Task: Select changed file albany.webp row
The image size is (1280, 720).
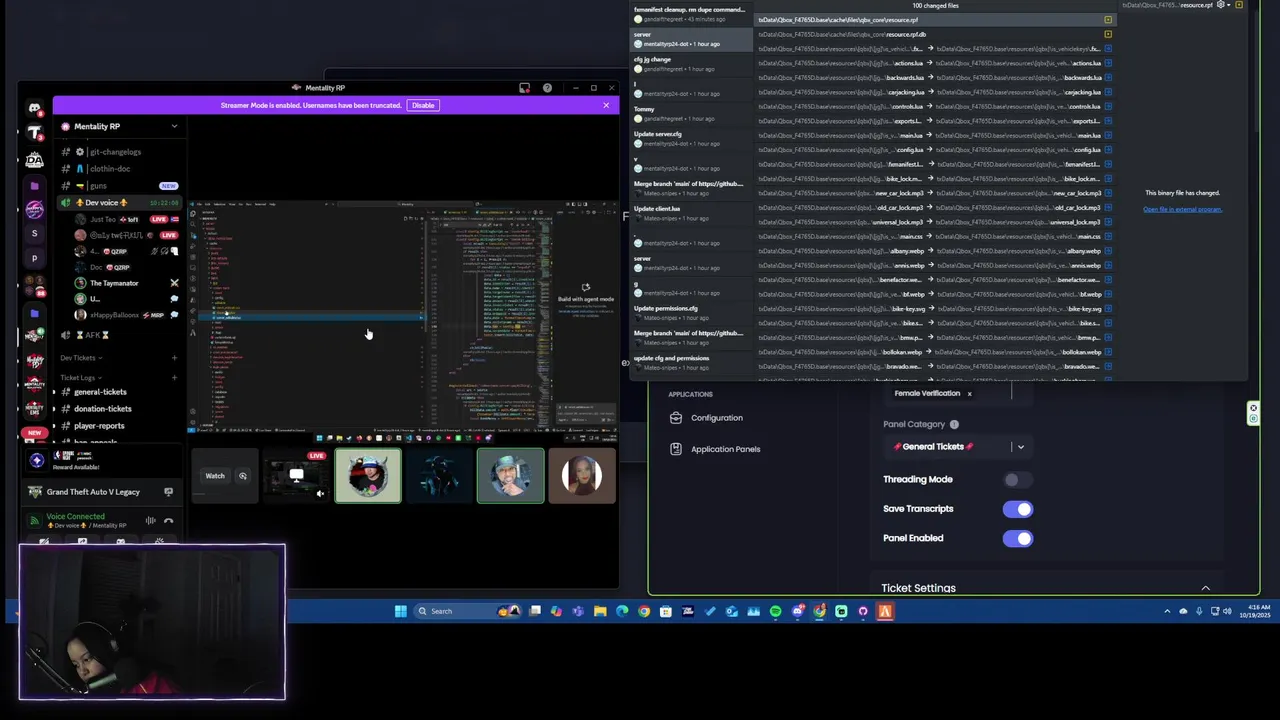Action: tap(935, 251)
